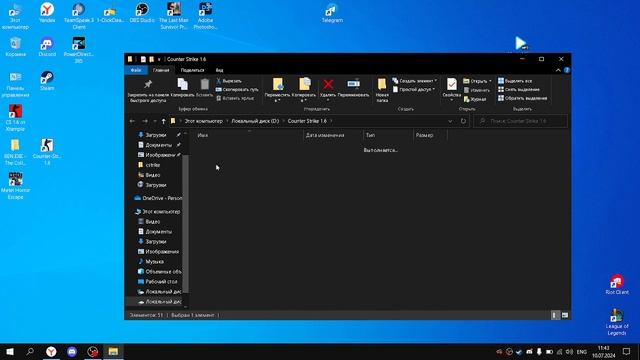Choose the Paste shortcut (Вставить ярлык) command
The image size is (640, 360).
[x=235, y=98]
